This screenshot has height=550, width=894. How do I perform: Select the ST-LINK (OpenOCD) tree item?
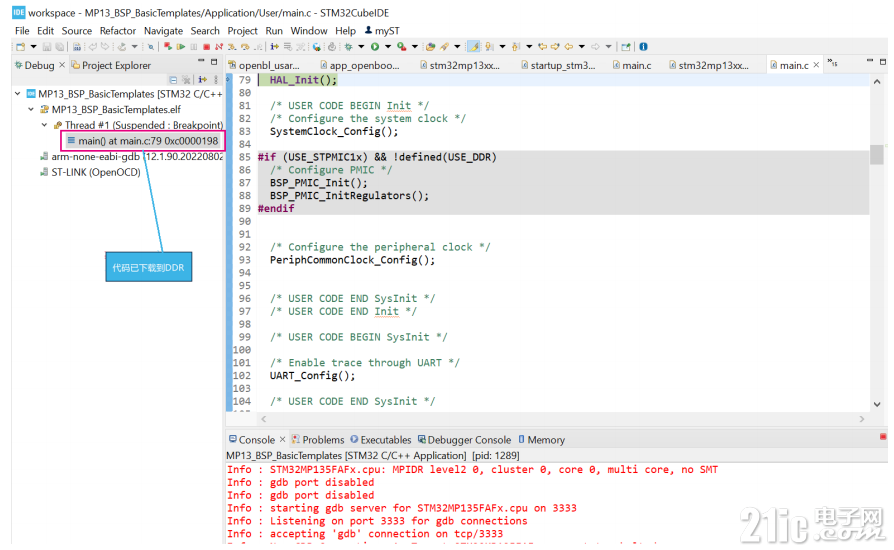coord(90,172)
